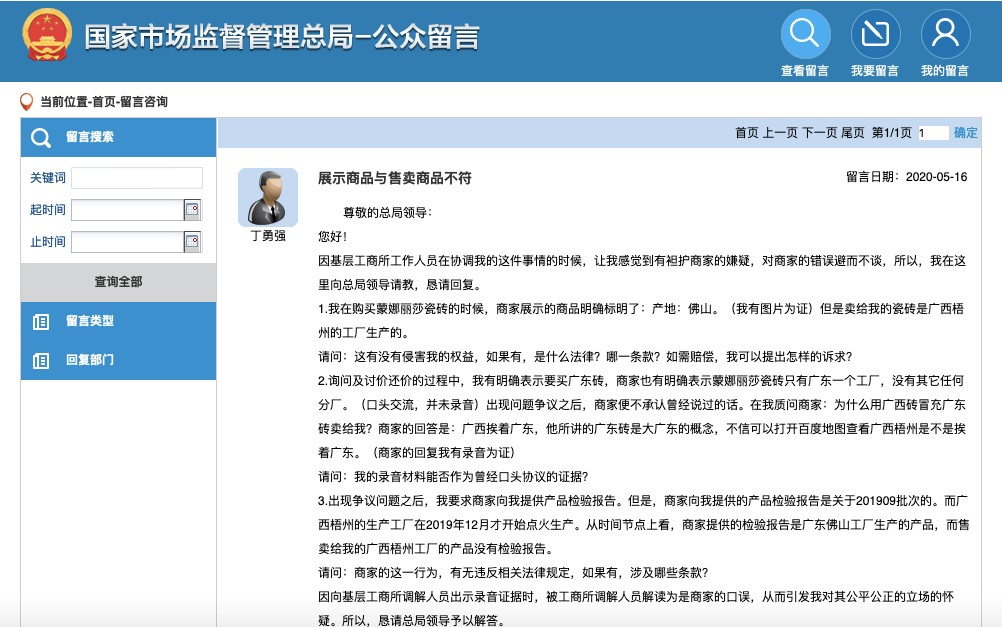
Task: Click the 第1/1页 page indicator
Action: 891,133
